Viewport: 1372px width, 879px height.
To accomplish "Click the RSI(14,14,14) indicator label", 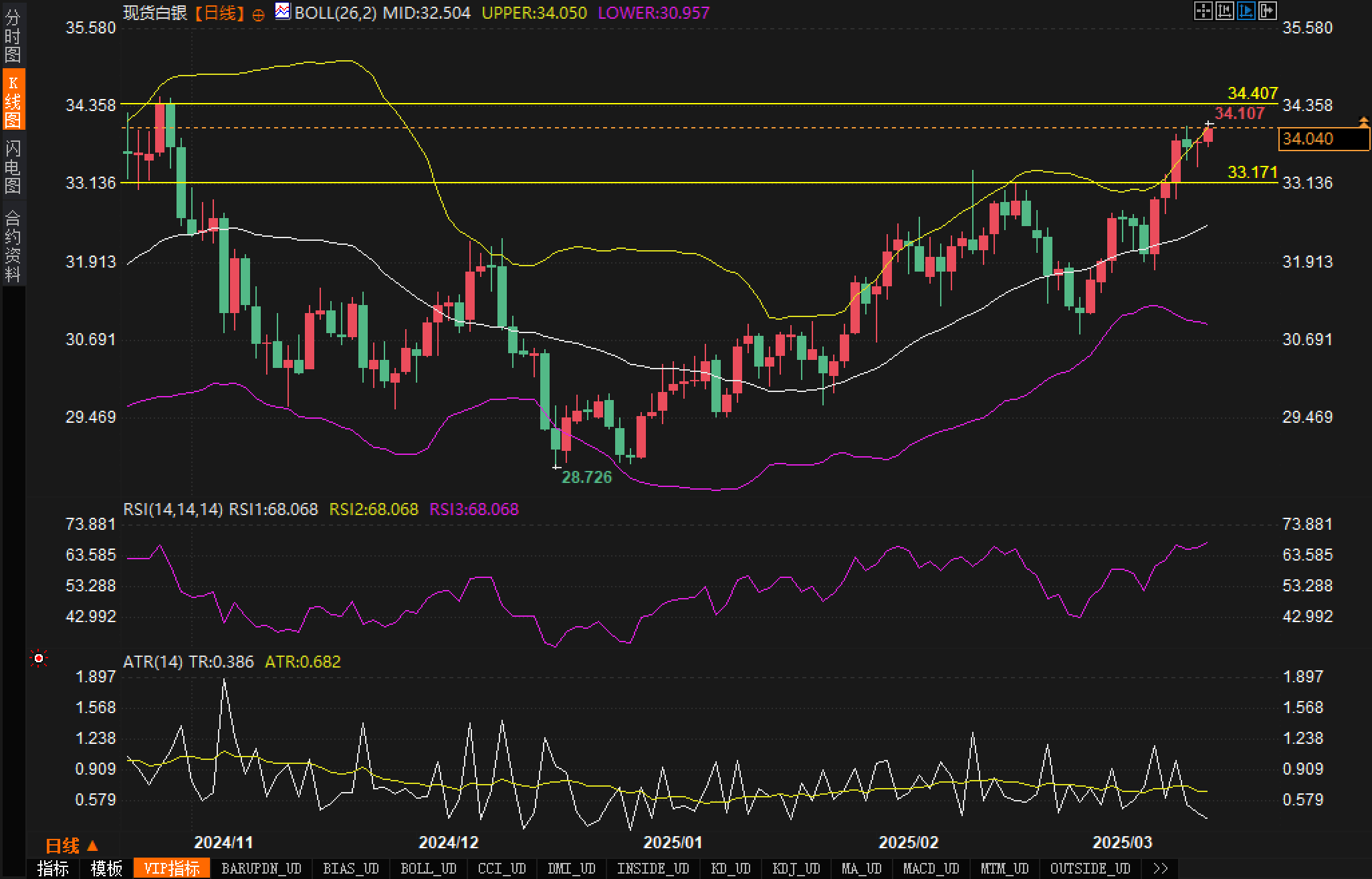I will click(173, 509).
